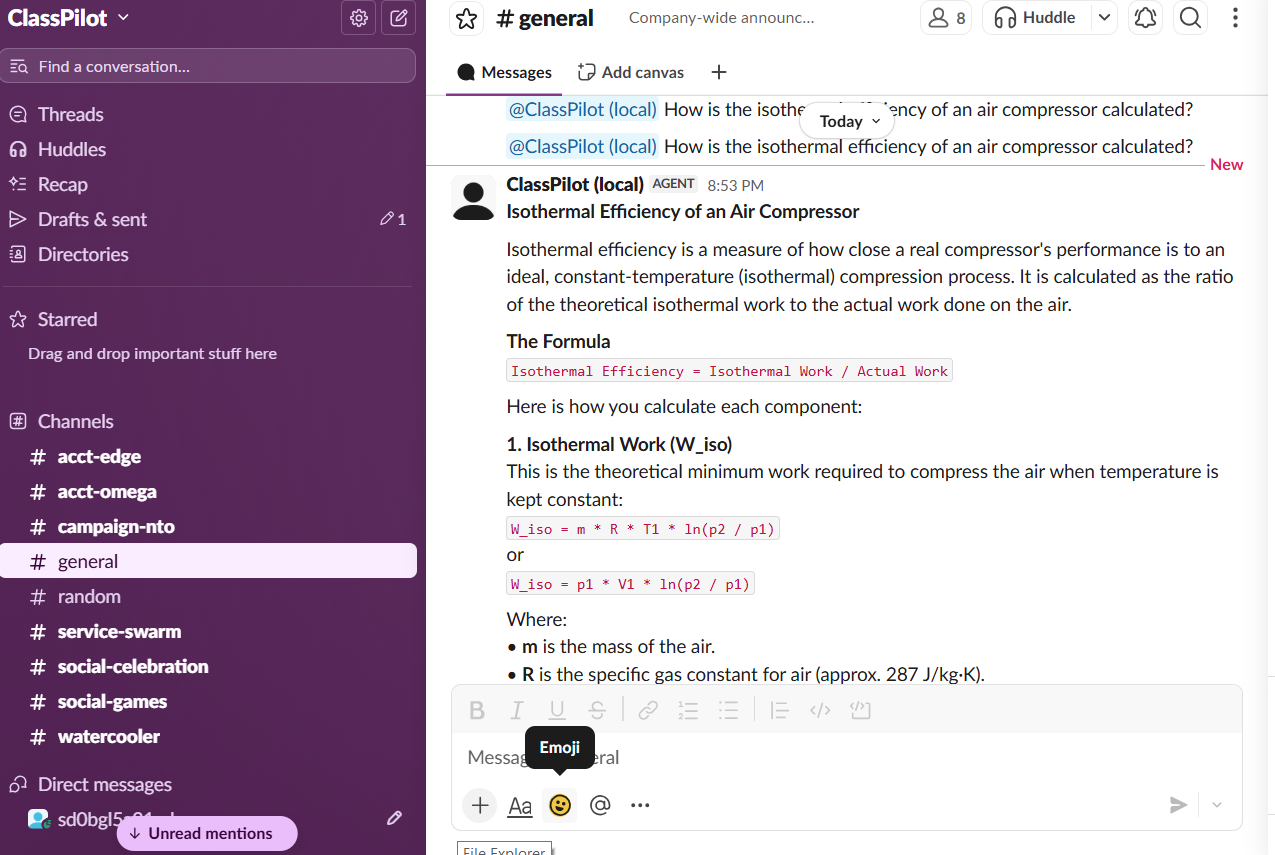Open Directories
This screenshot has height=855, width=1275.
tap(208, 254)
